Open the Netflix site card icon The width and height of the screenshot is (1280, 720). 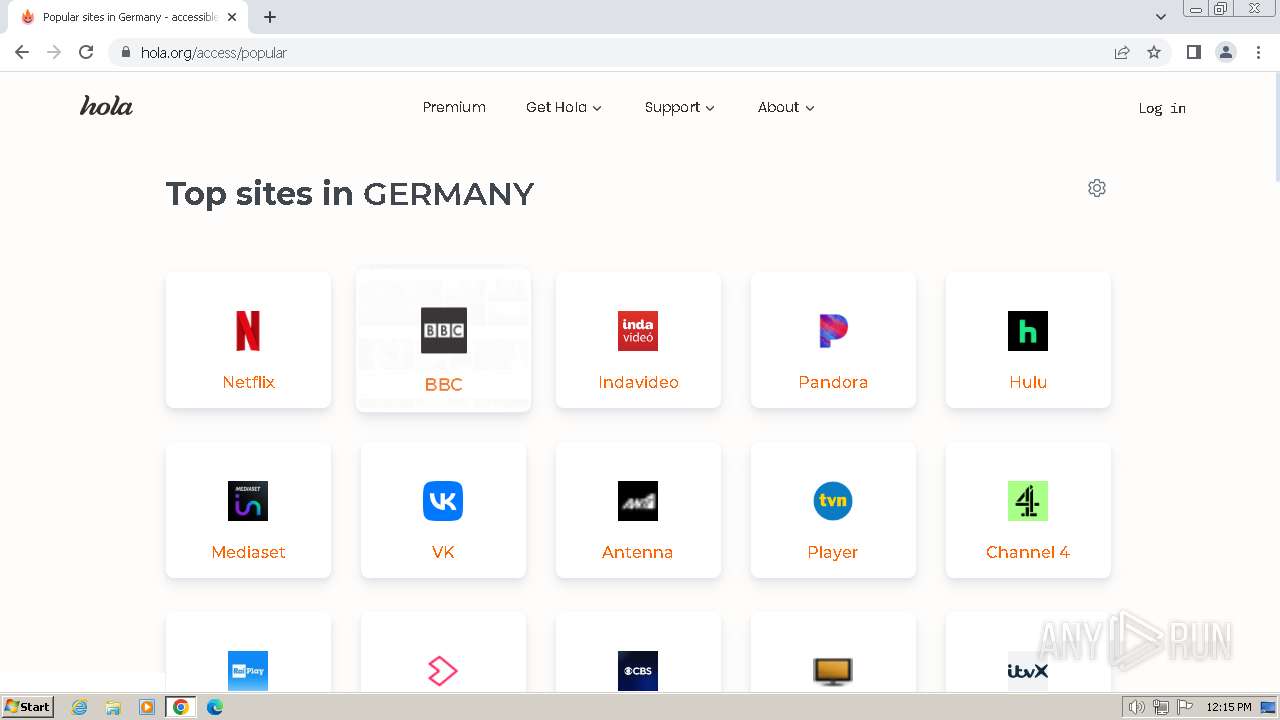tap(248, 331)
